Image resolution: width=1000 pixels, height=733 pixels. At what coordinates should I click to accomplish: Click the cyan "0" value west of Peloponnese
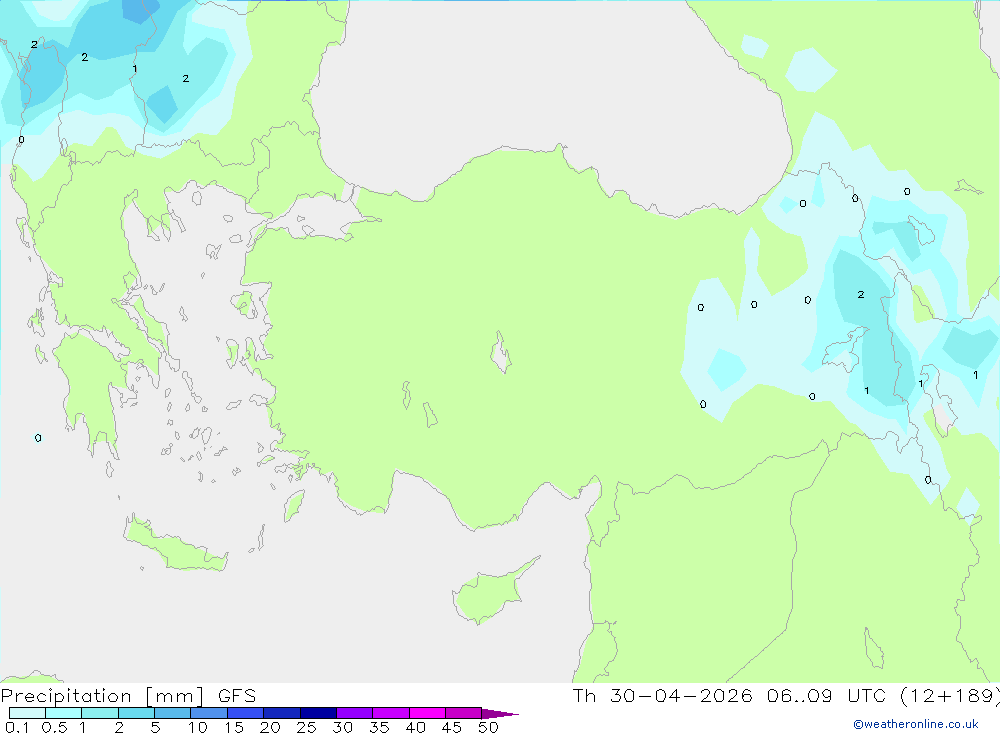pos(38,438)
